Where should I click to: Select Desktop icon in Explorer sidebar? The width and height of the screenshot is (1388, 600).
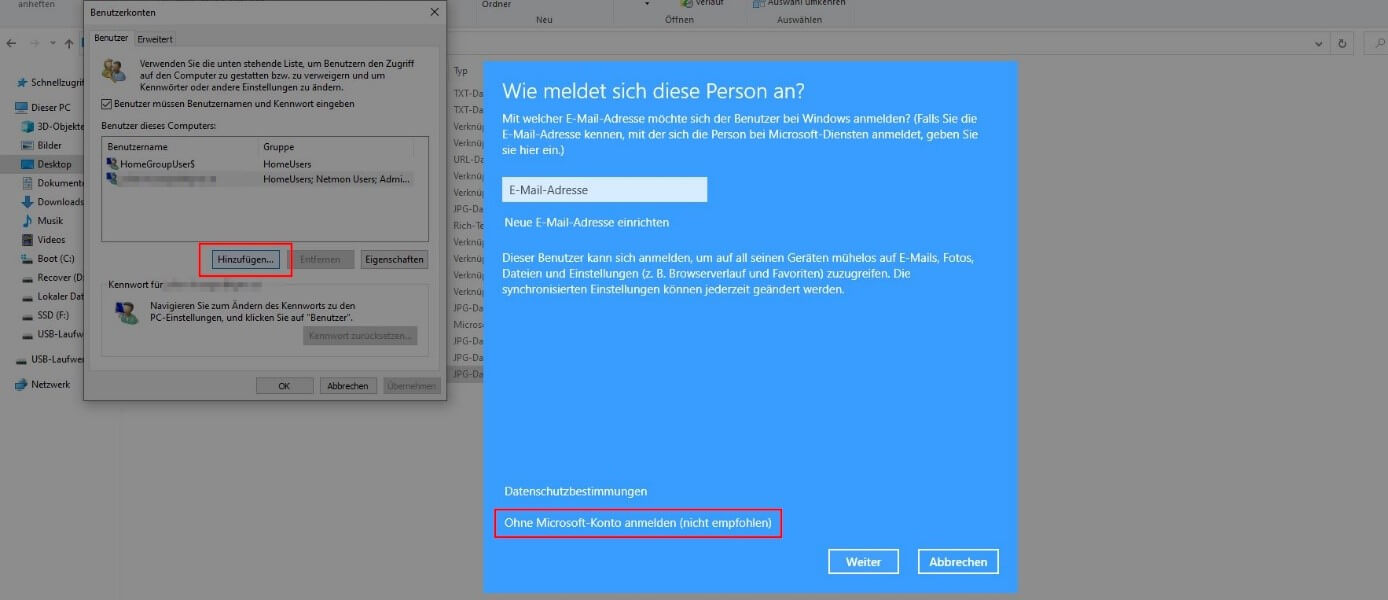pos(28,164)
